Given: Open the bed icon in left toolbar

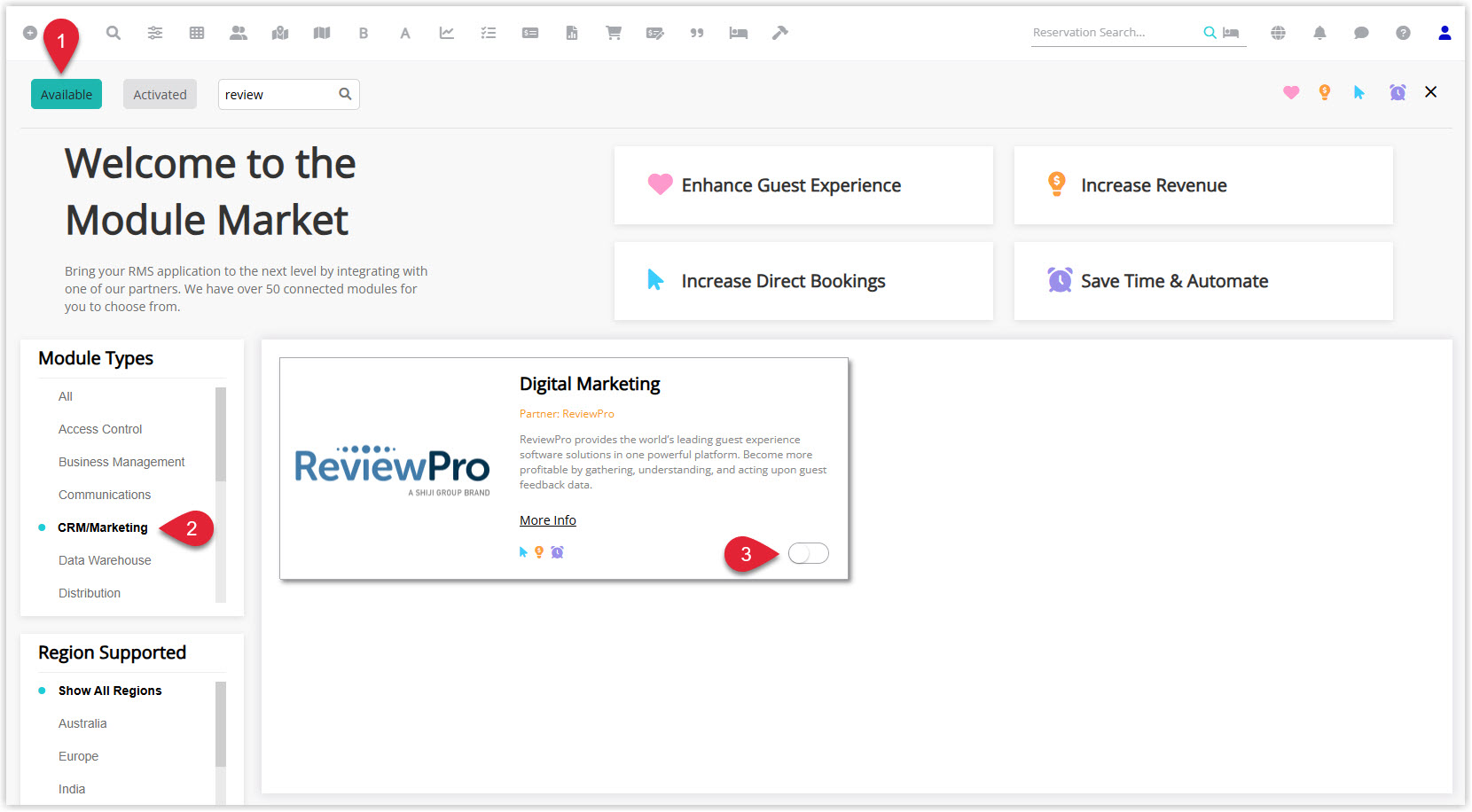Looking at the screenshot, I should [739, 33].
